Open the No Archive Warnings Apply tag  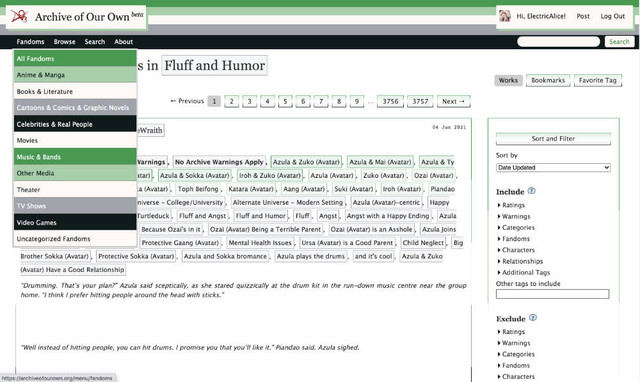point(219,162)
